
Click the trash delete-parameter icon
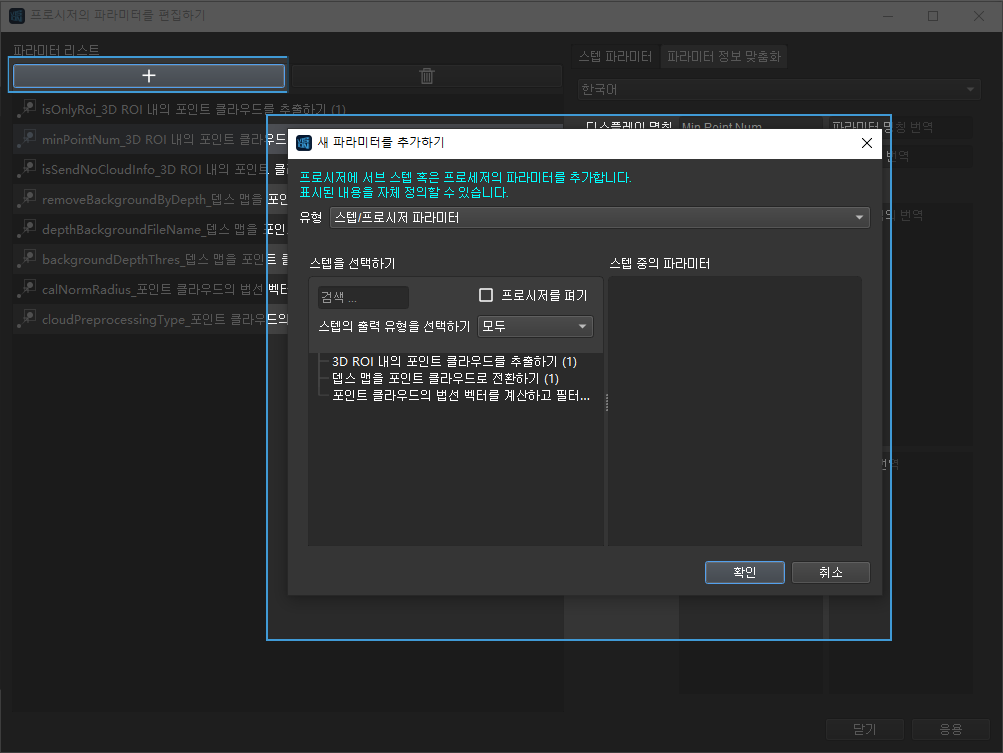point(427,76)
